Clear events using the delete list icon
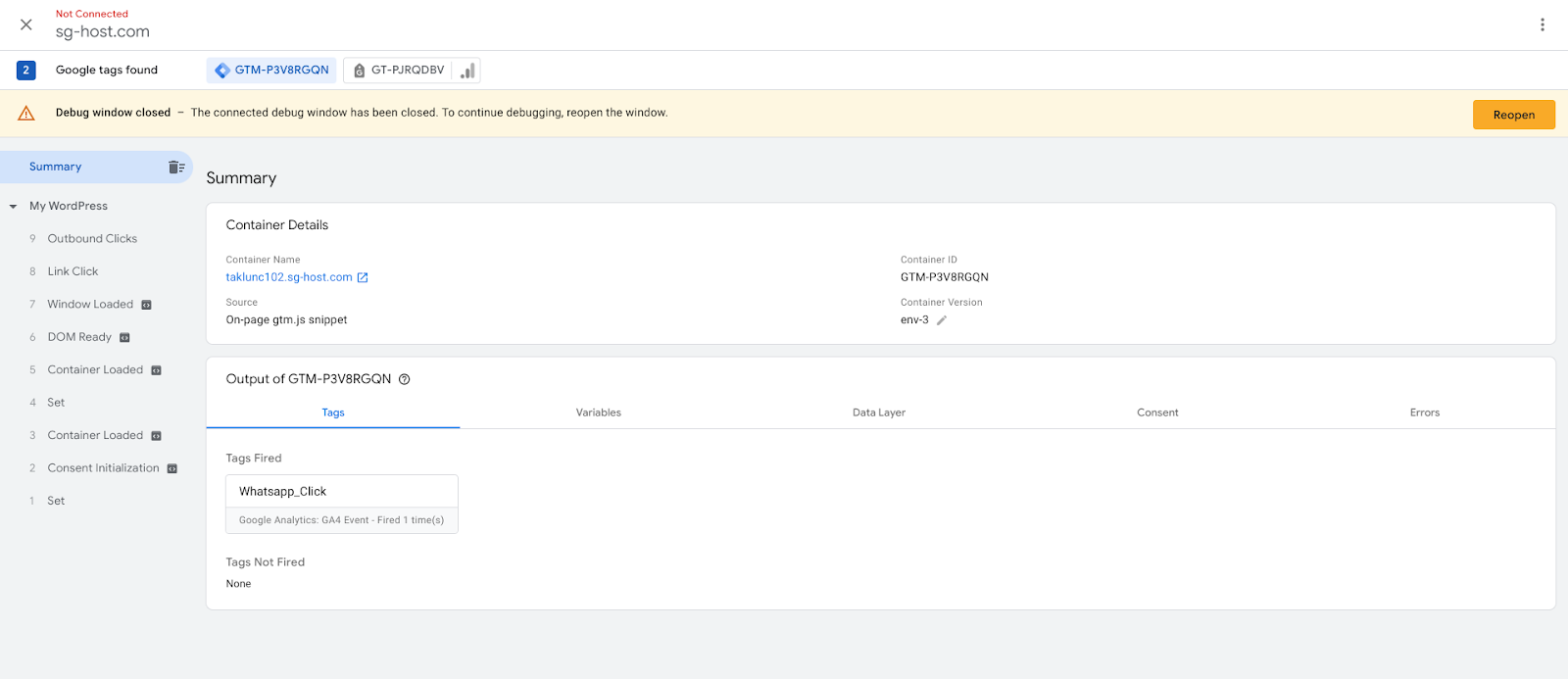Image resolution: width=1568 pixels, height=679 pixels. 176,167
